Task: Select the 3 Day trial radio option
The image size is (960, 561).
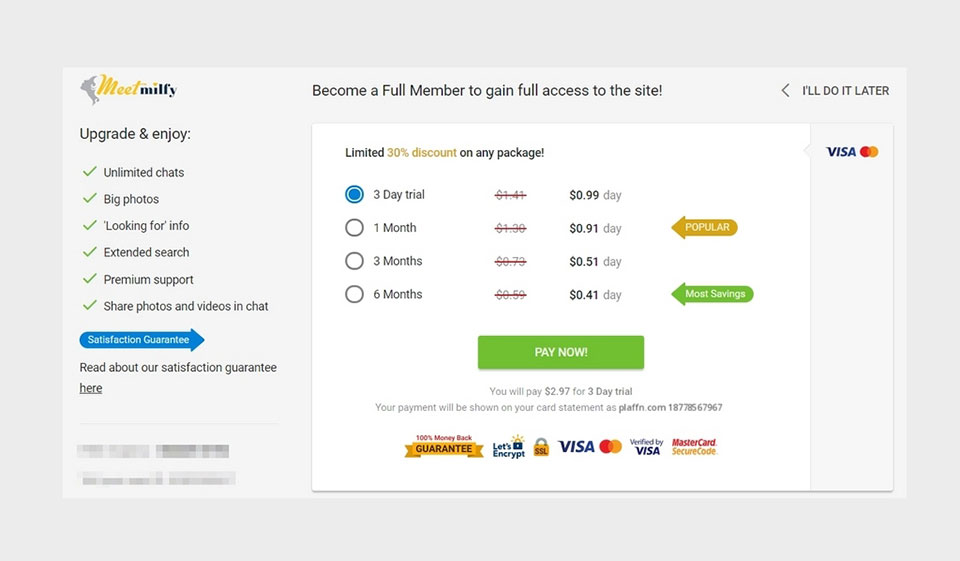Action: pyautogui.click(x=354, y=195)
